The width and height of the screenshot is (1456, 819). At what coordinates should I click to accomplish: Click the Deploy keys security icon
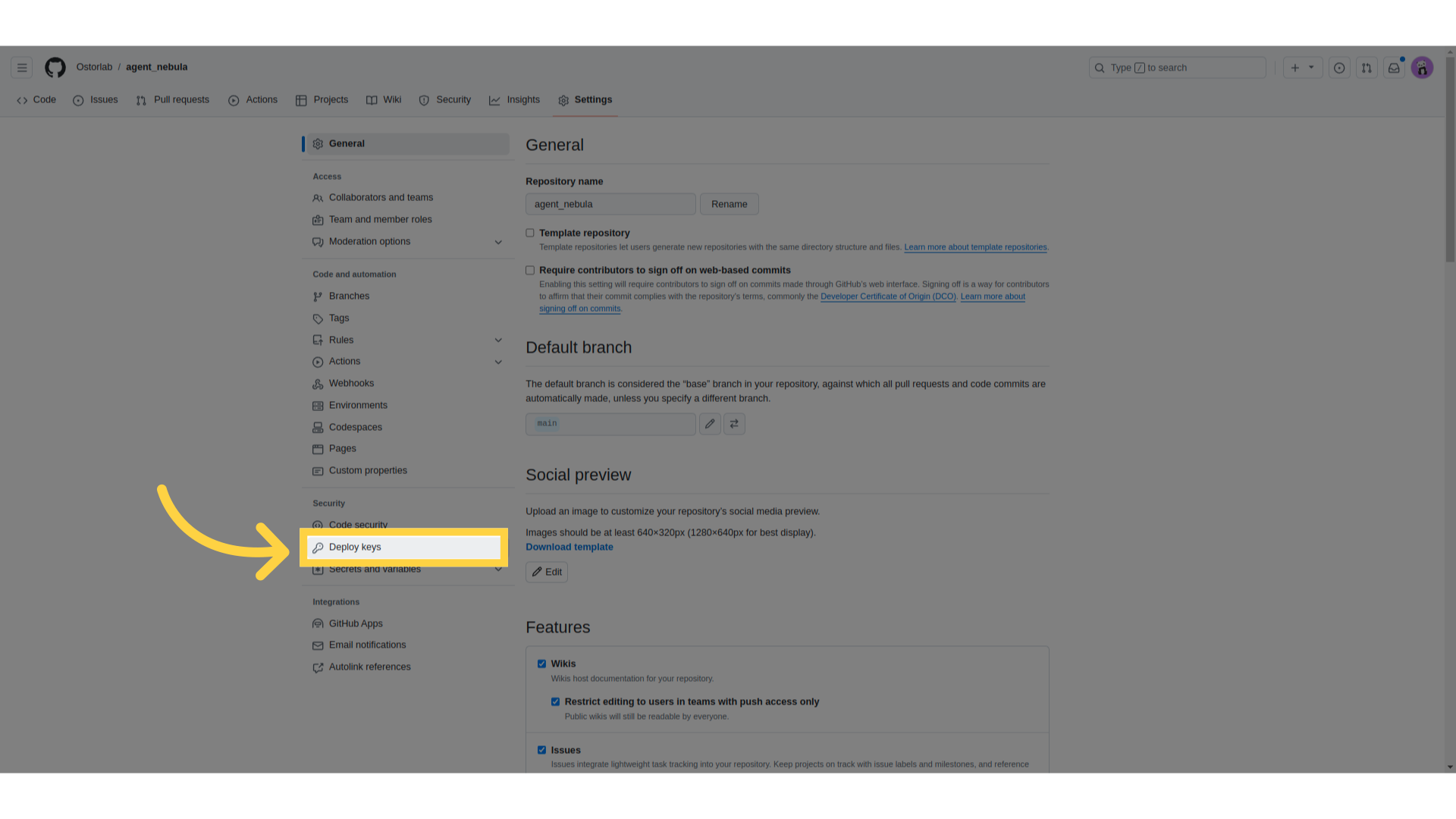pyautogui.click(x=319, y=547)
